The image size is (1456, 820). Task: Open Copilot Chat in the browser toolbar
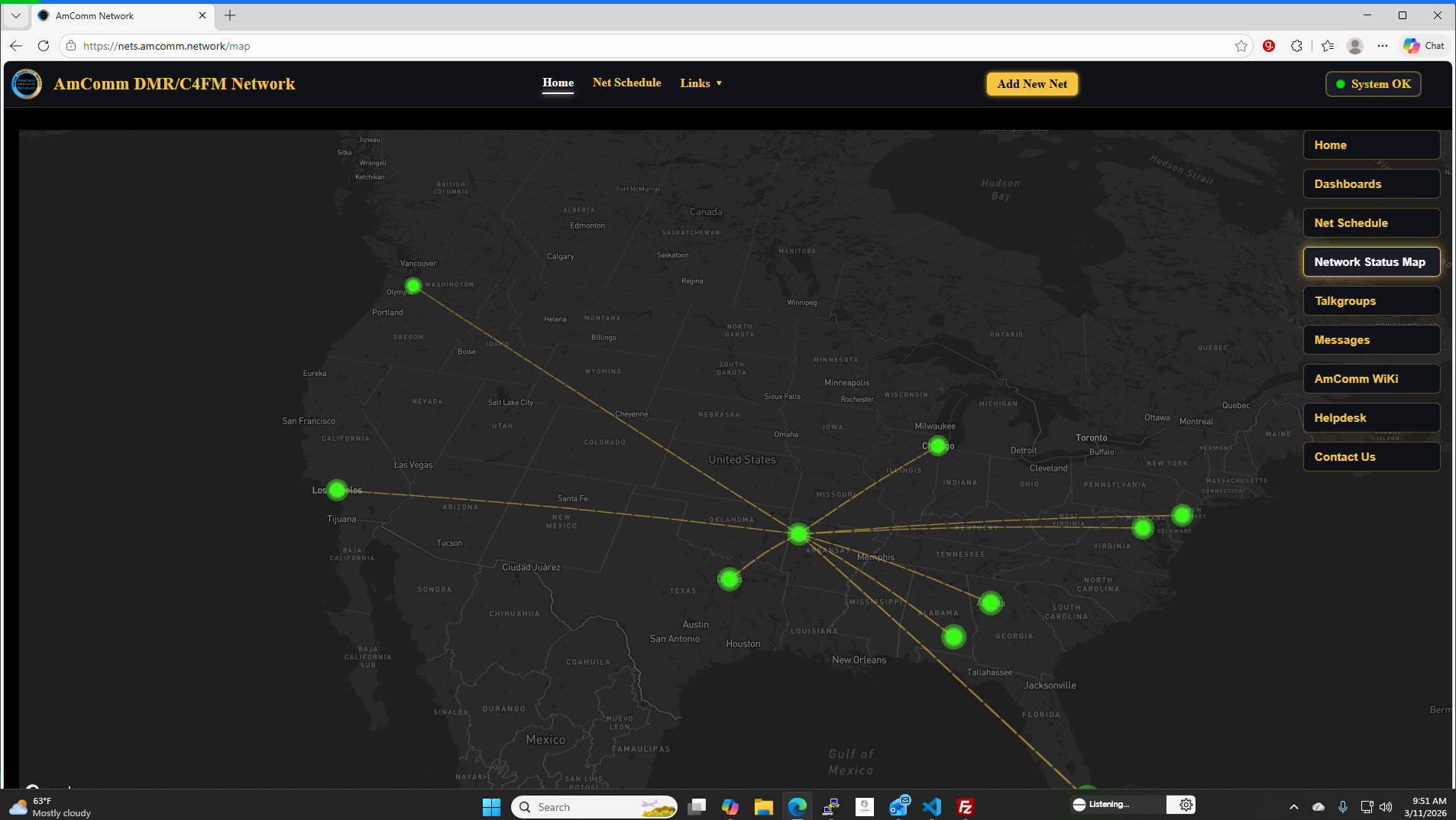click(x=1423, y=46)
